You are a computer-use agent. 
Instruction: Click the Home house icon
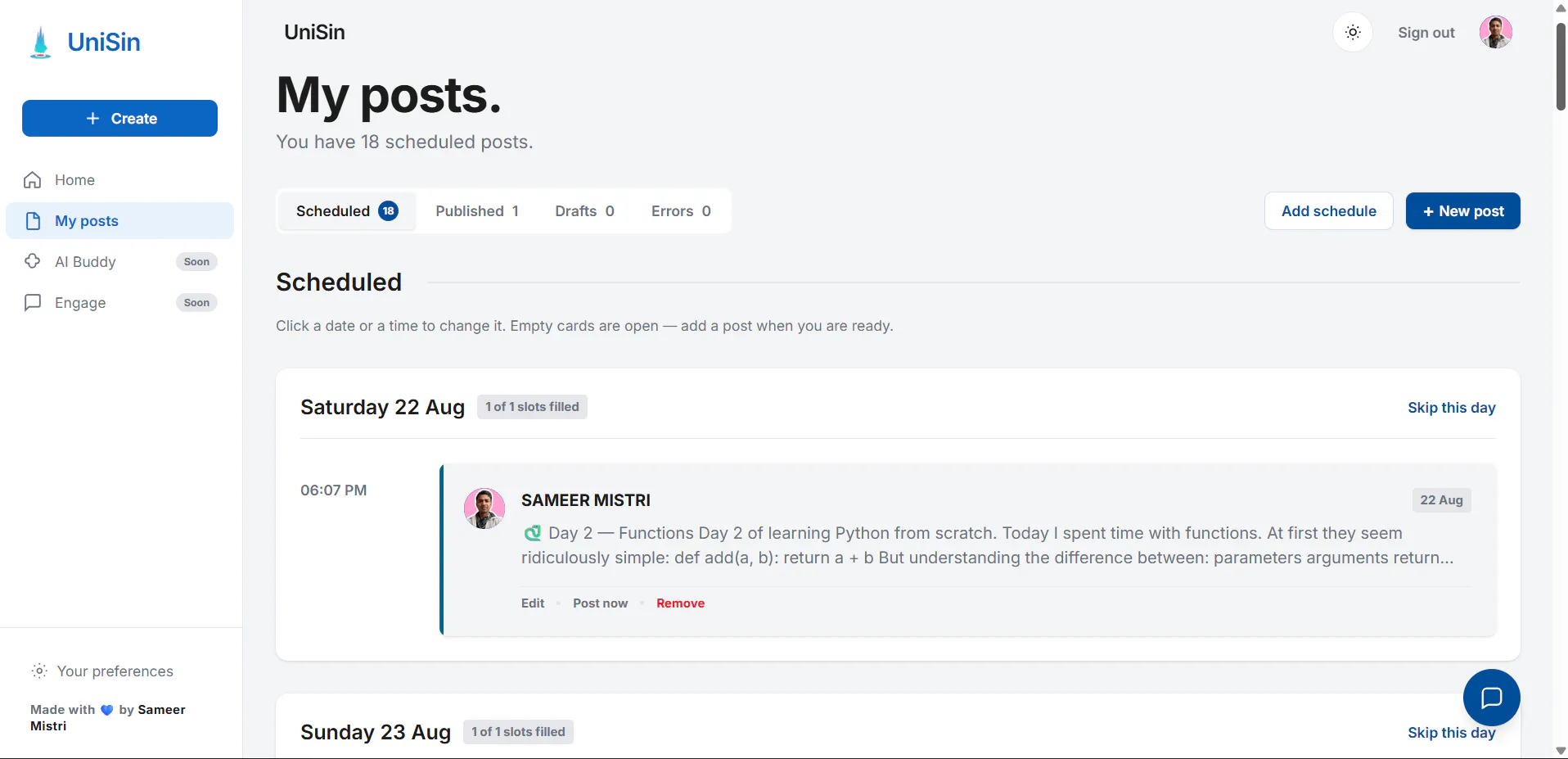(33, 180)
